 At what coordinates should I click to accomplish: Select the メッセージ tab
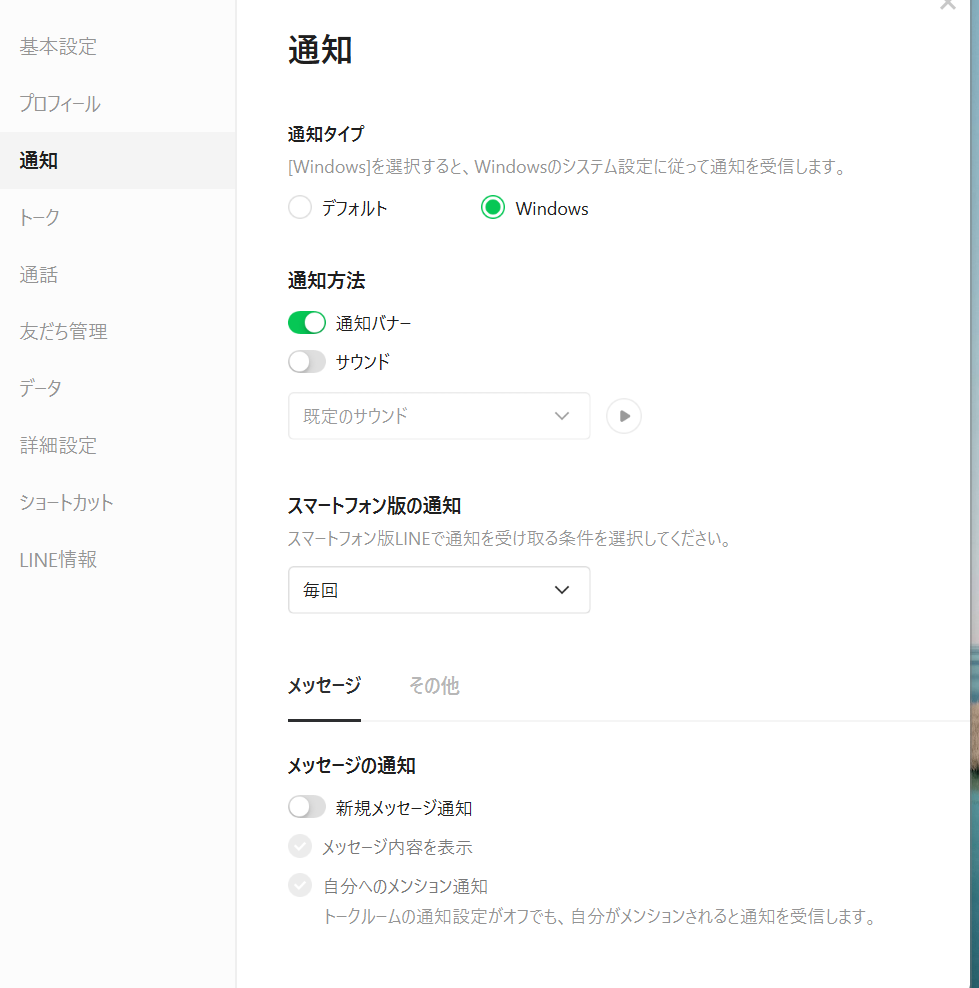(x=324, y=686)
